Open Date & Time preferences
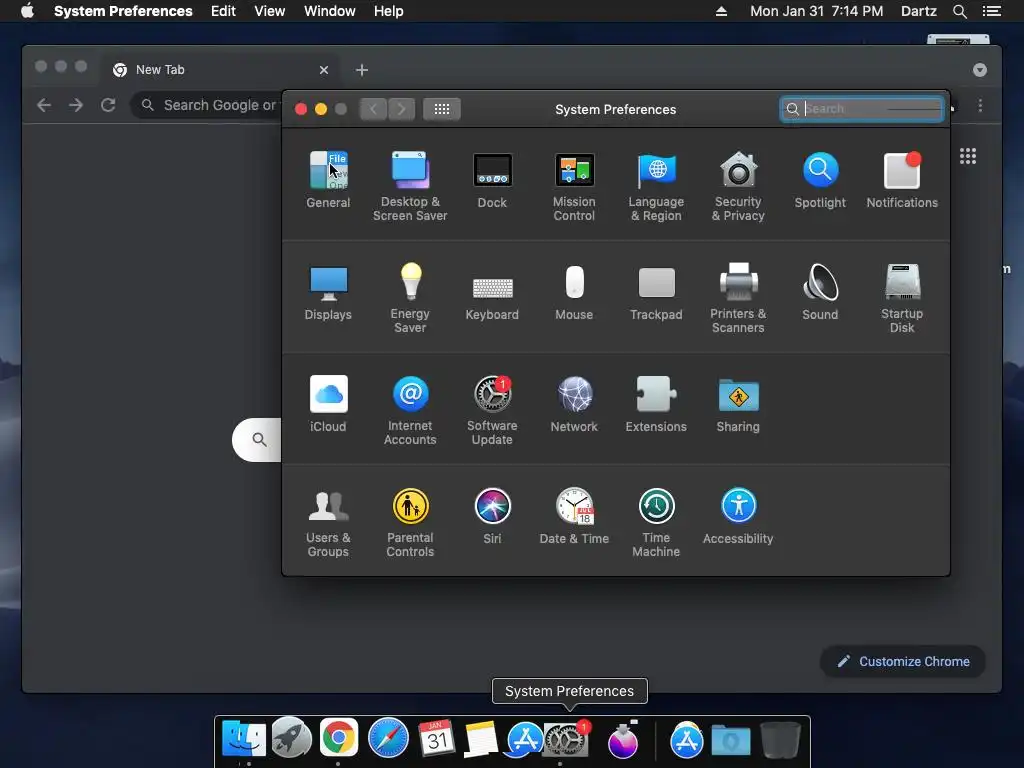 click(574, 516)
